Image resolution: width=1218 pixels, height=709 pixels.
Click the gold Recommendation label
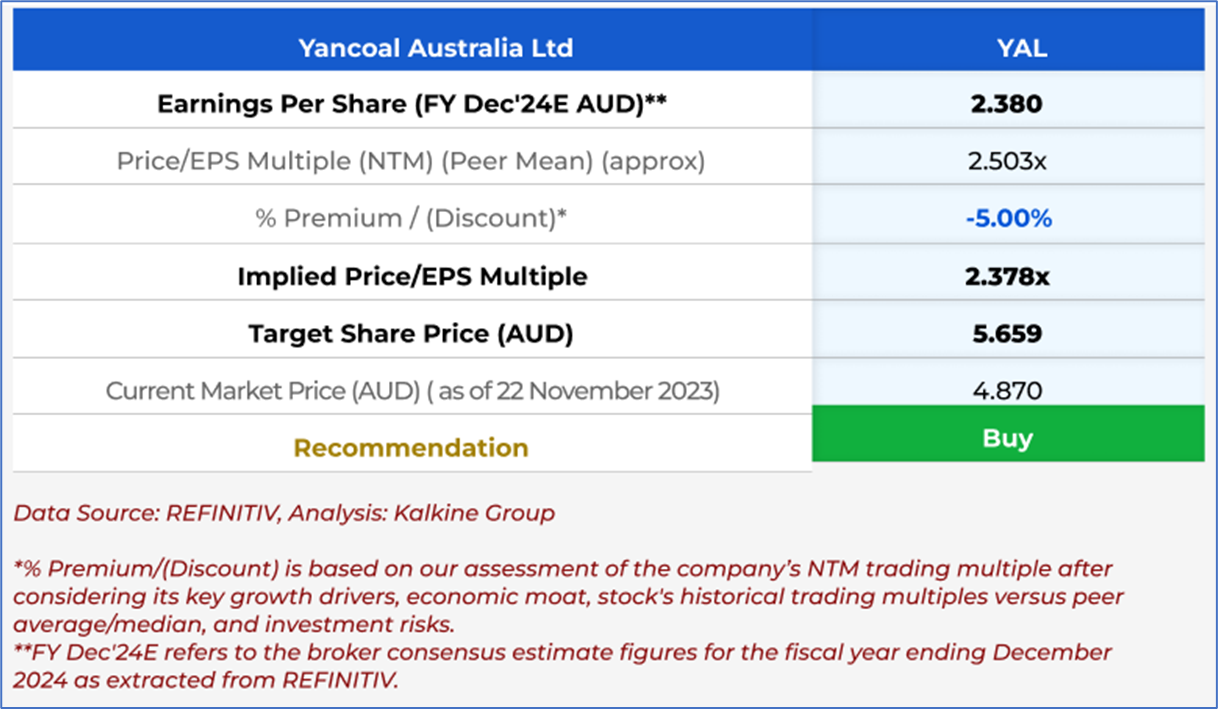click(411, 447)
